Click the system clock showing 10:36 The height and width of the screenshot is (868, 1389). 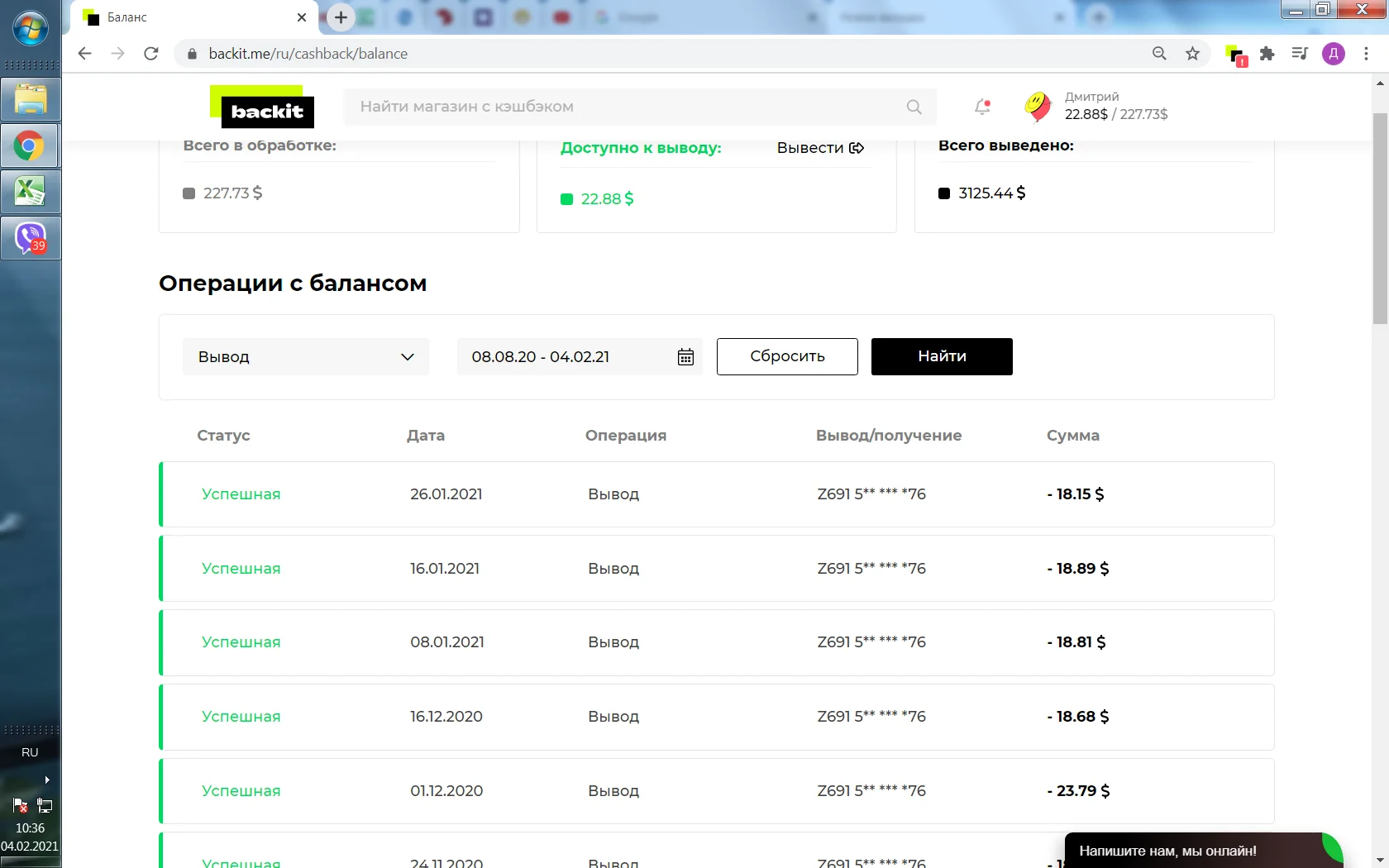coord(30,828)
